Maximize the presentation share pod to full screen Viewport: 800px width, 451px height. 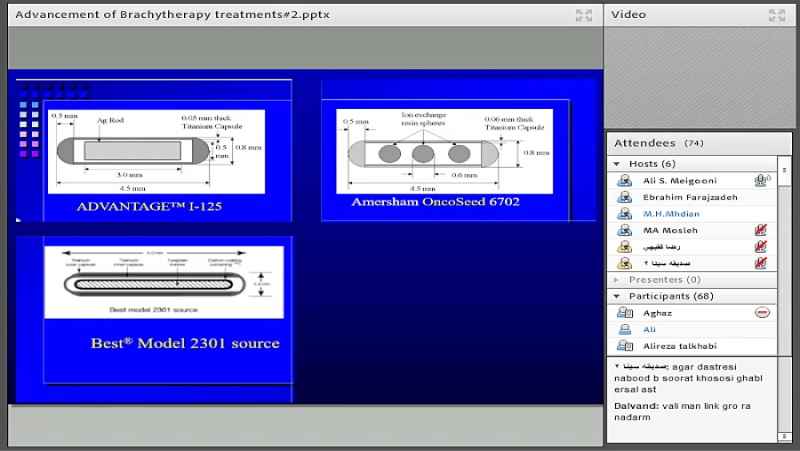pos(584,15)
